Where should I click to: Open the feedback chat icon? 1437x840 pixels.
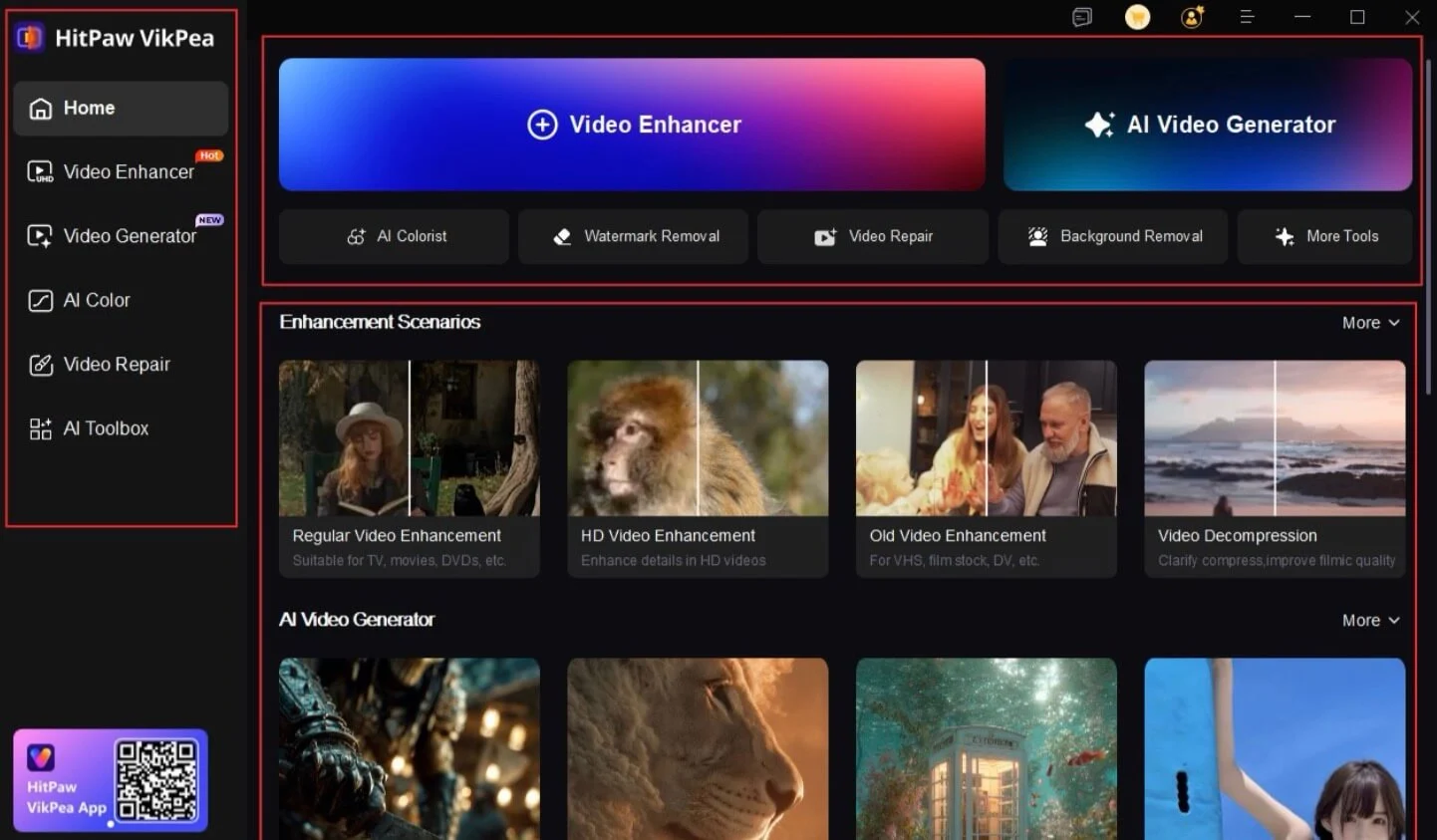coord(1082,17)
